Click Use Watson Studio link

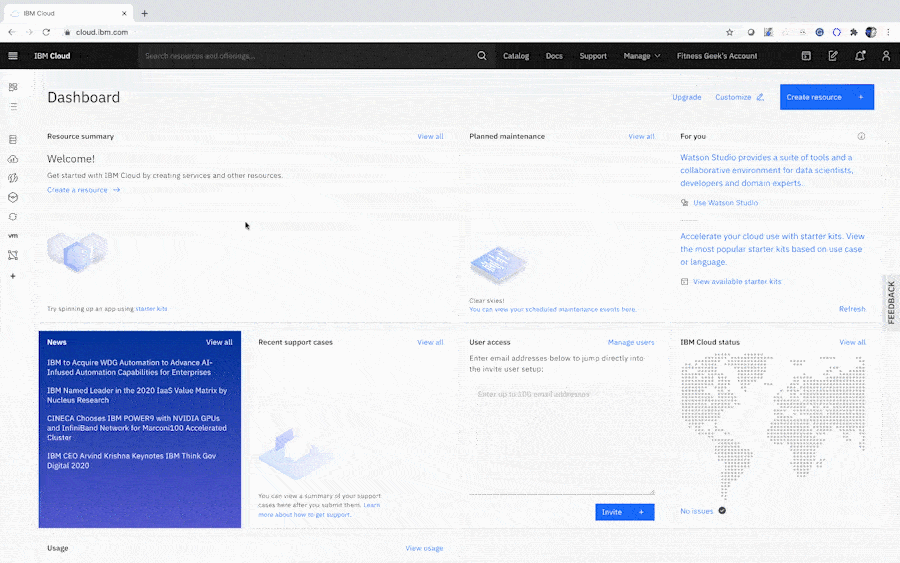726,203
